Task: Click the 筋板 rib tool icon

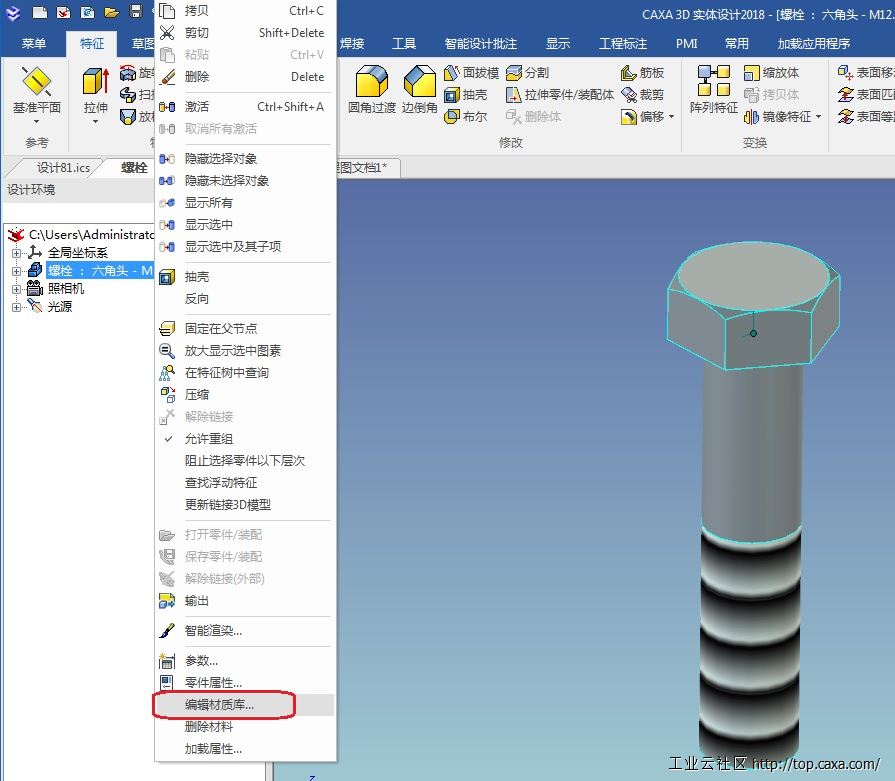Action: tap(629, 73)
